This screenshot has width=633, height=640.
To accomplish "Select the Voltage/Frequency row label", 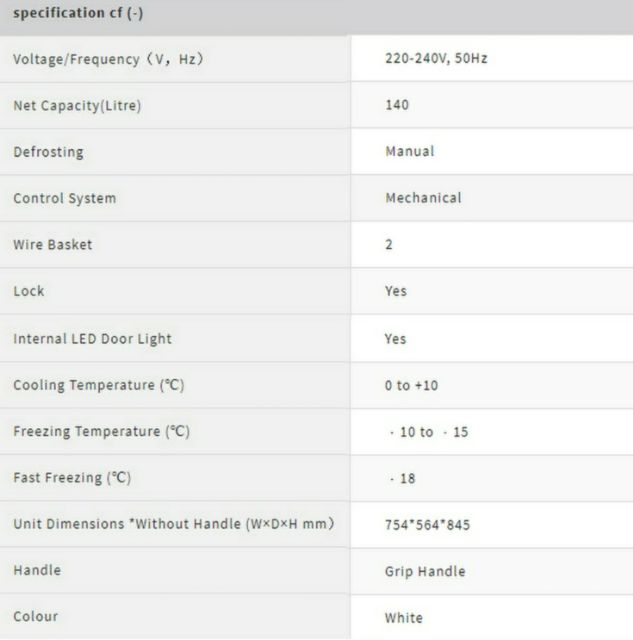I will tap(108, 59).
